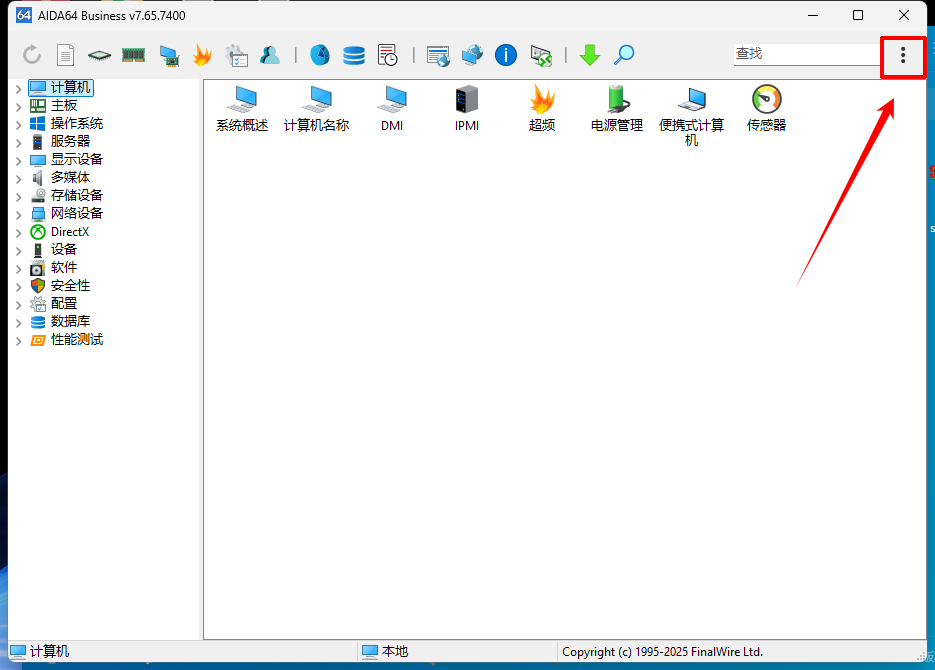Viewport: 935px width, 670px height.
Task: Open the 计算机名称 icon
Action: [x=317, y=108]
